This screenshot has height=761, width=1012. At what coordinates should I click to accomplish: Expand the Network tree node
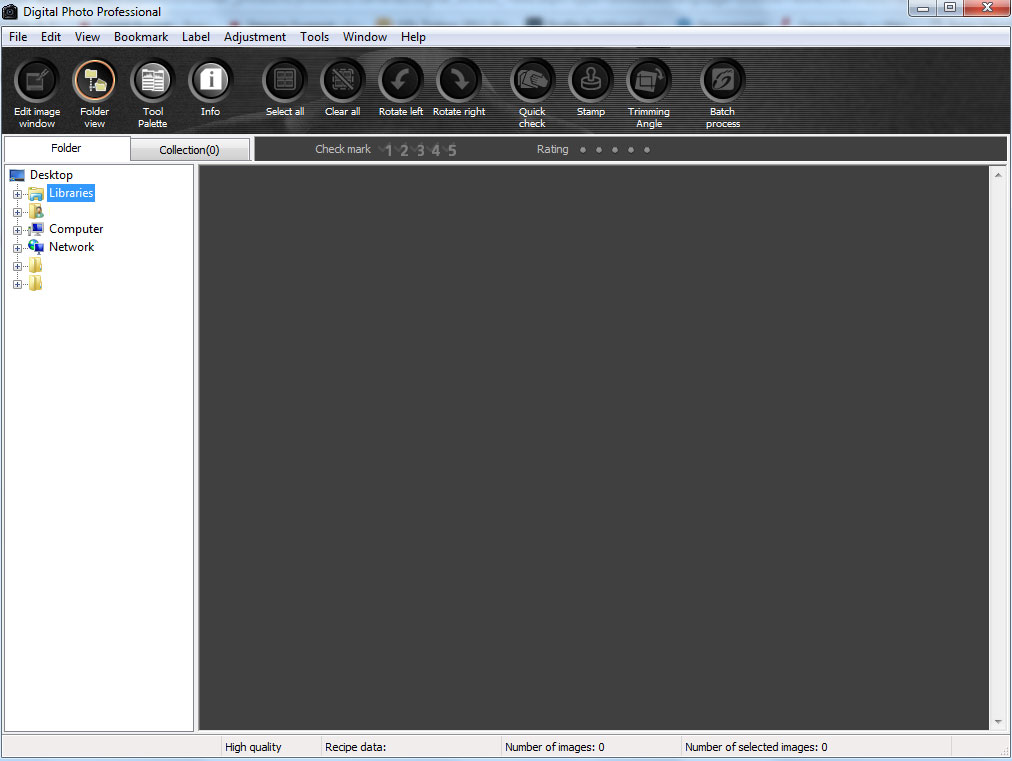[x=17, y=248]
